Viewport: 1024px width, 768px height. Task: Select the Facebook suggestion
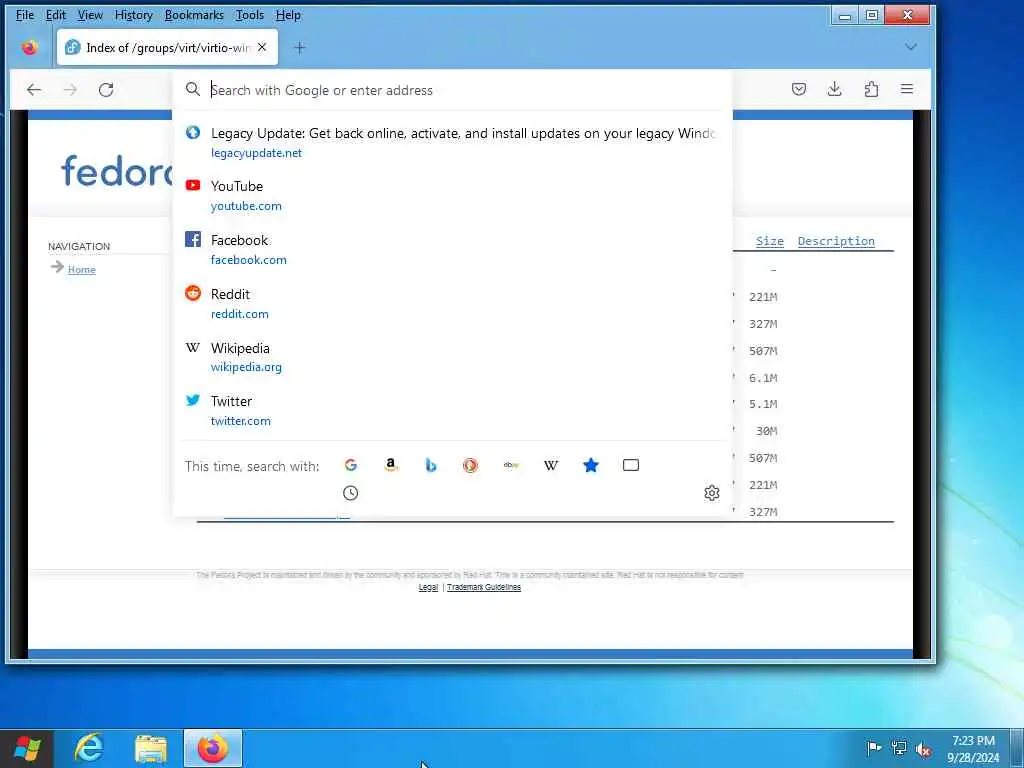click(x=452, y=249)
